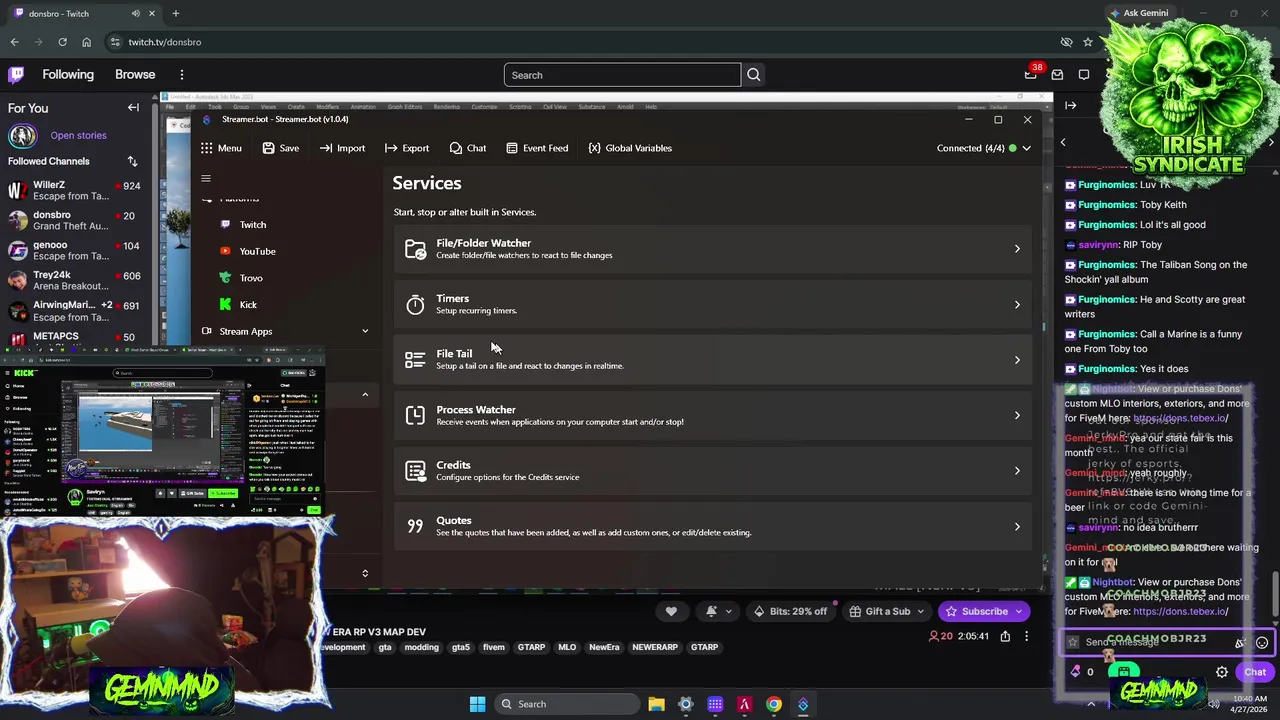
Task: Open Event Feed in Streamer.bot toolbar
Action: click(536, 148)
